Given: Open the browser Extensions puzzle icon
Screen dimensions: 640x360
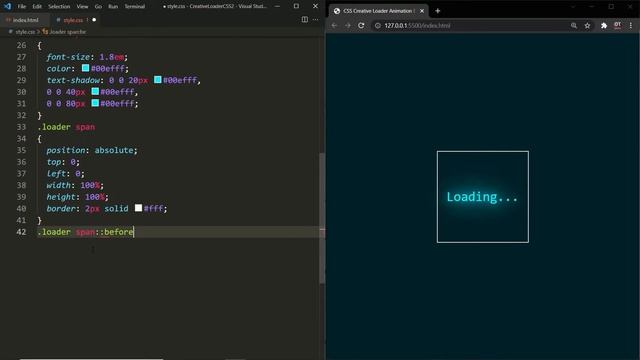Looking at the screenshot, I should pos(604,25).
